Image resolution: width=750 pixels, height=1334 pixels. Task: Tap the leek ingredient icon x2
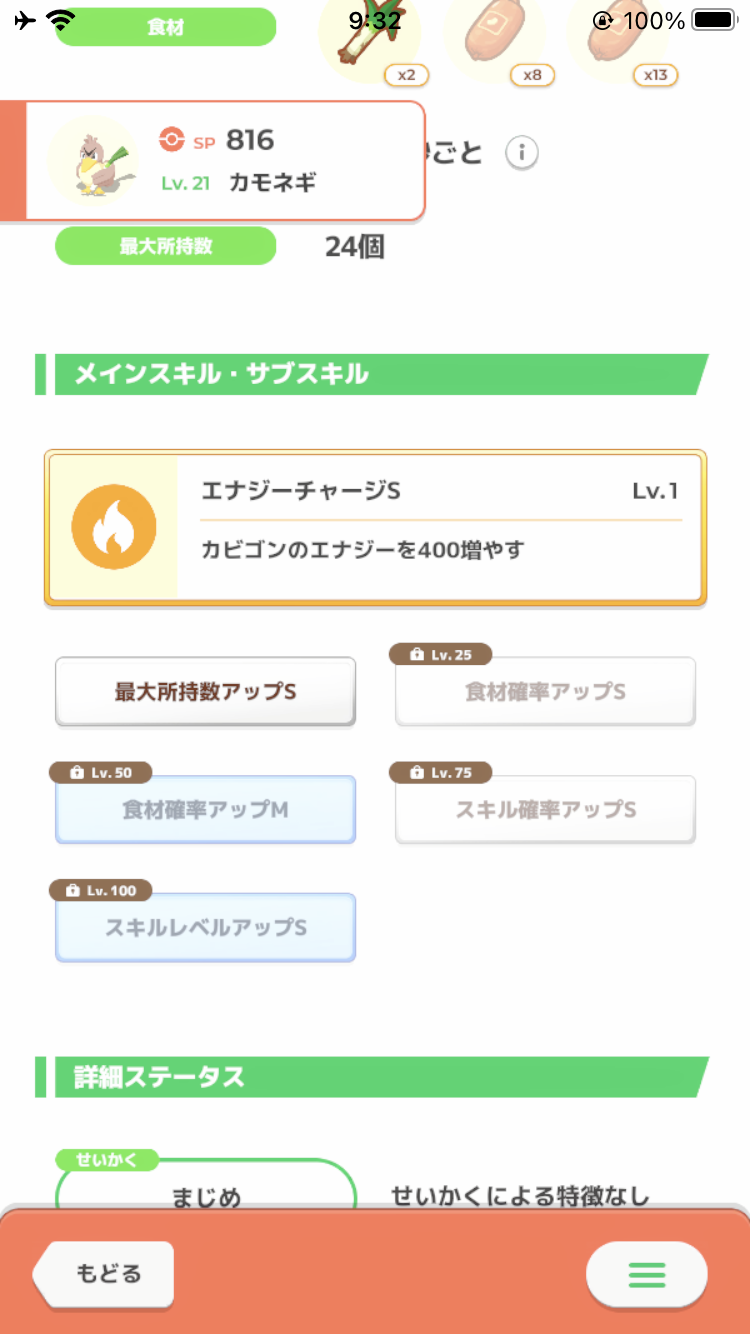pos(369,37)
